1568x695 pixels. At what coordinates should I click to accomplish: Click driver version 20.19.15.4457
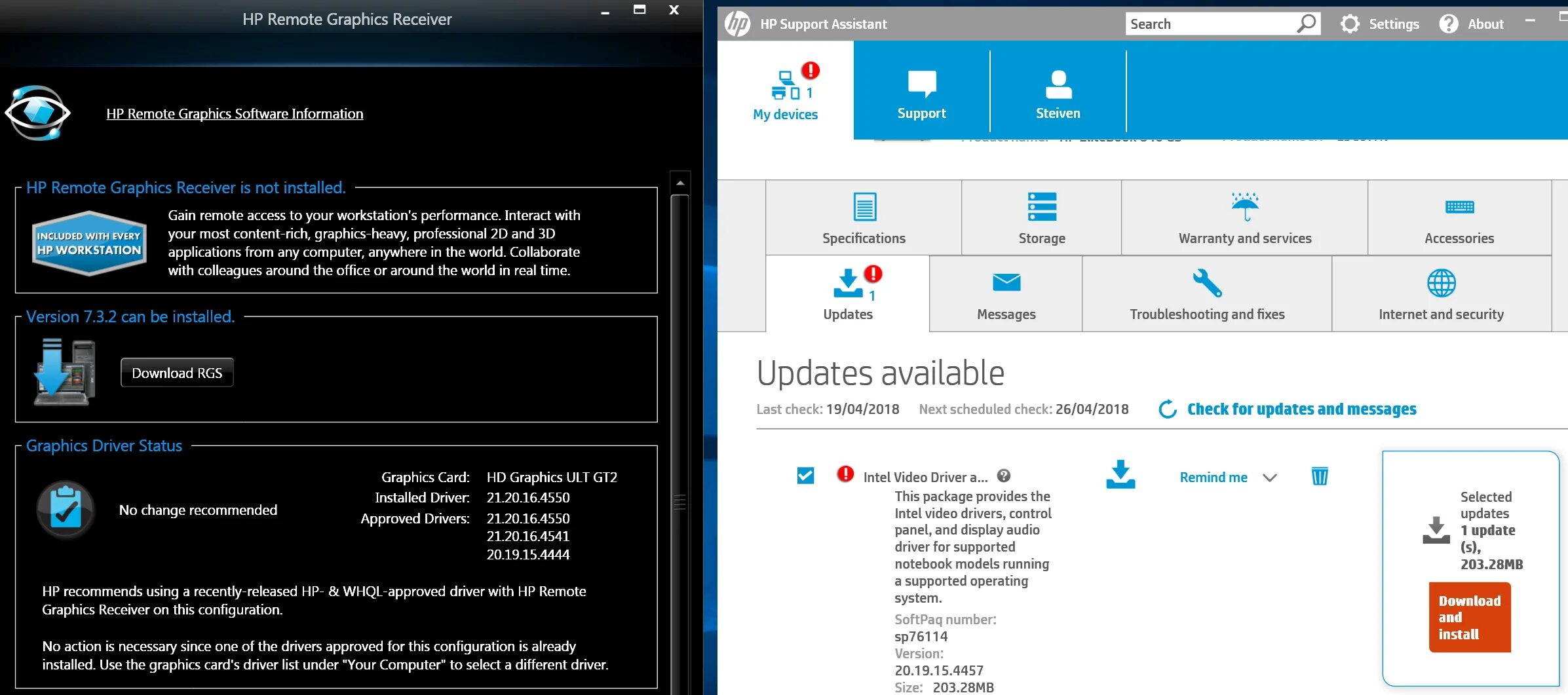click(x=939, y=671)
